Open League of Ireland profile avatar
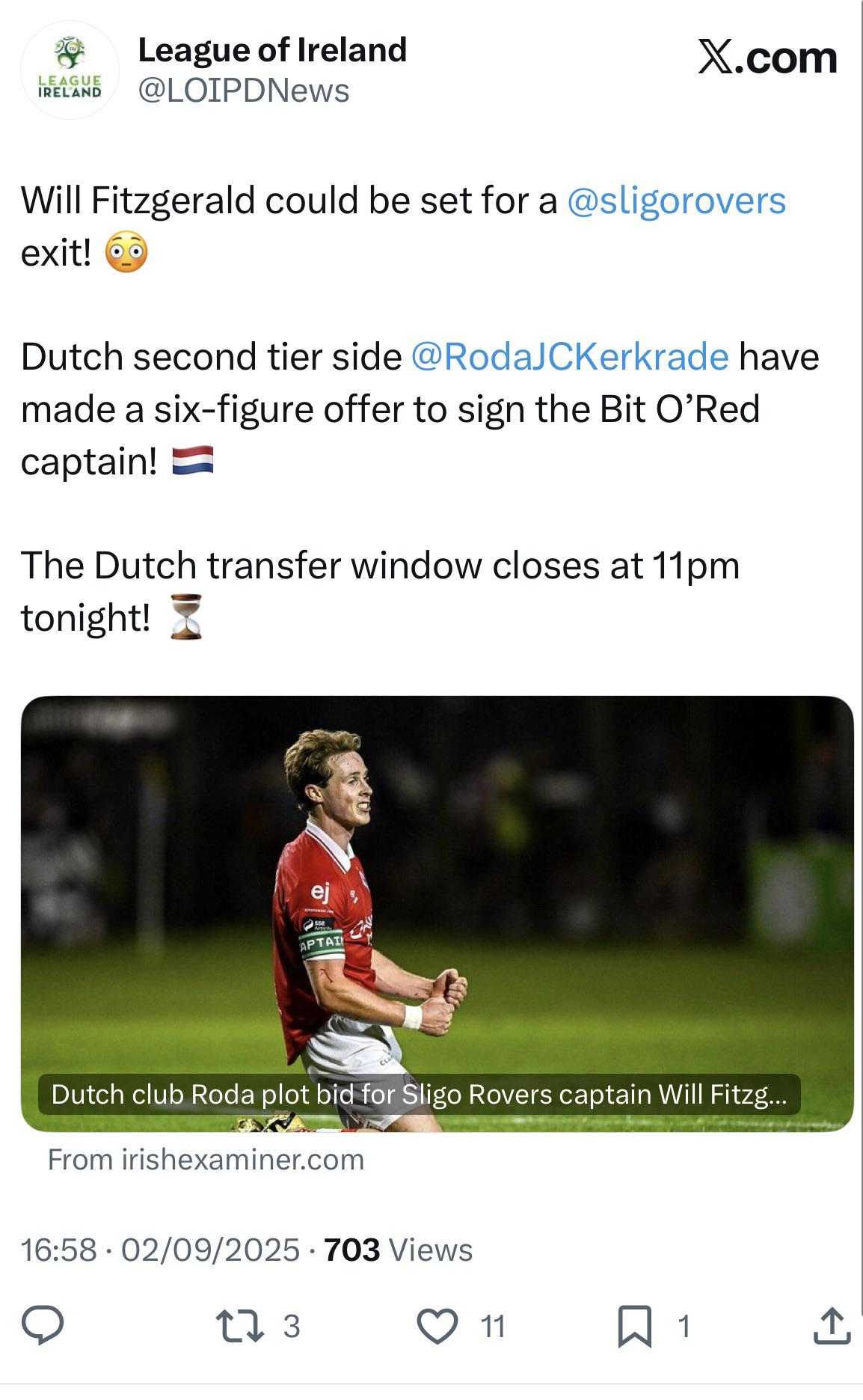This screenshot has height=1400, width=863. pos(70,70)
